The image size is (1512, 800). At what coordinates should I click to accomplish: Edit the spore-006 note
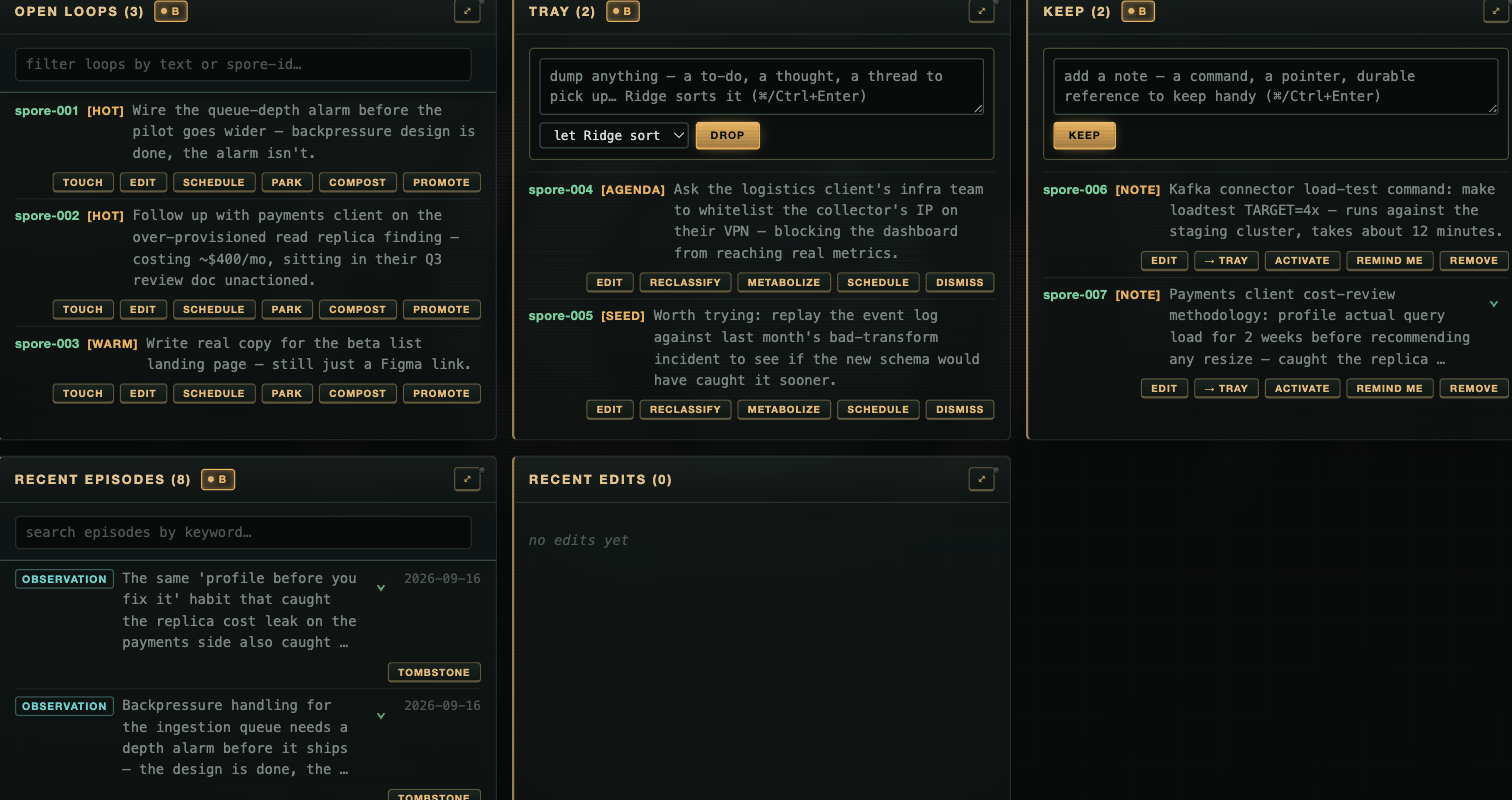pyautogui.click(x=1165, y=260)
